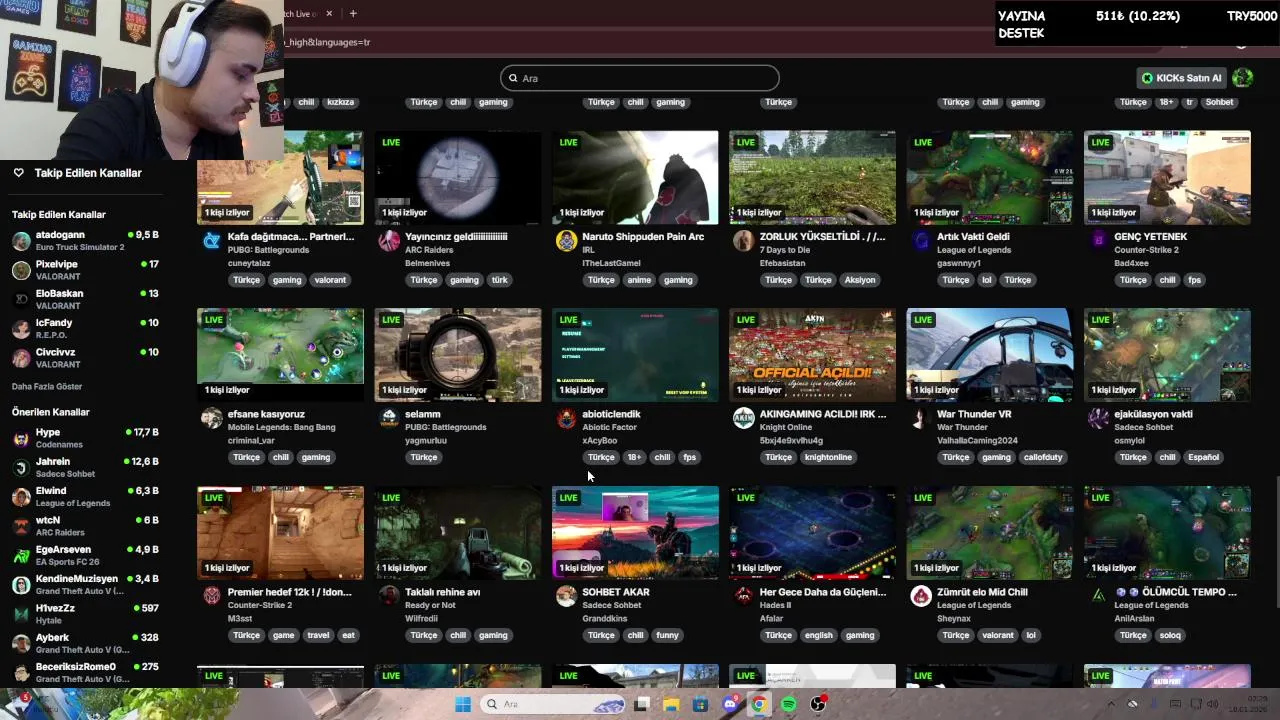
Task: Open File Explorer from the taskbar
Action: [671, 704]
